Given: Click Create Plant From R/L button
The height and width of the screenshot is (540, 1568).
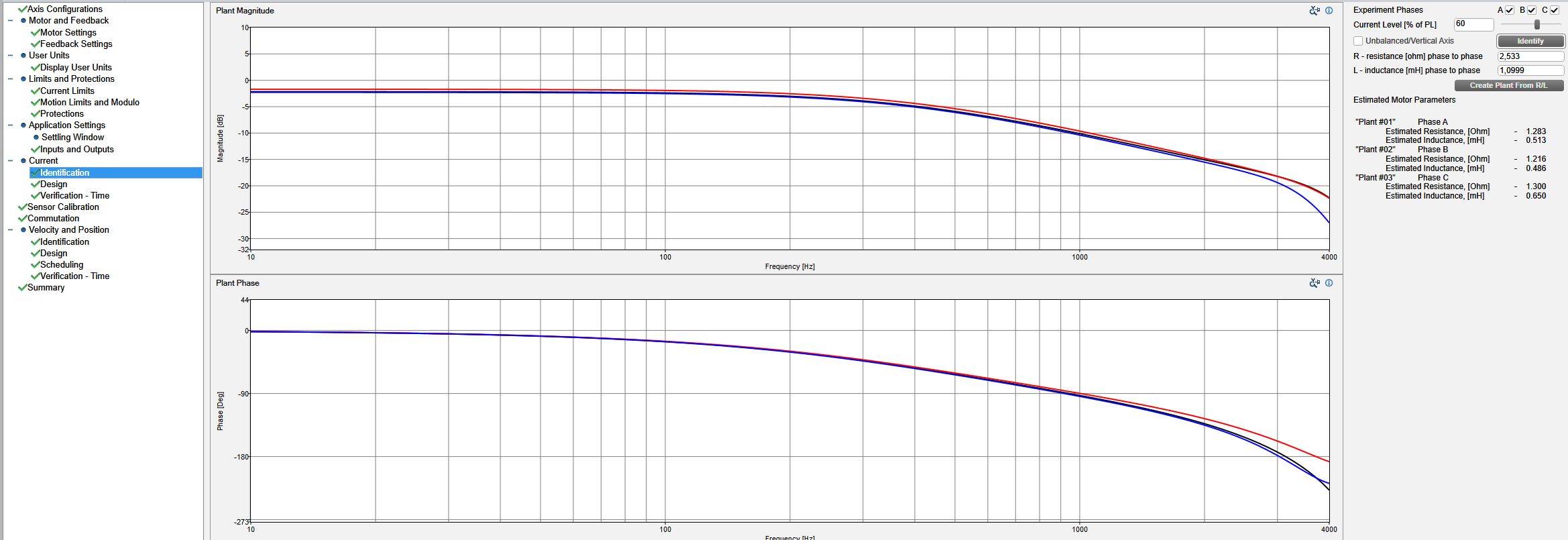Looking at the screenshot, I should tap(1508, 86).
